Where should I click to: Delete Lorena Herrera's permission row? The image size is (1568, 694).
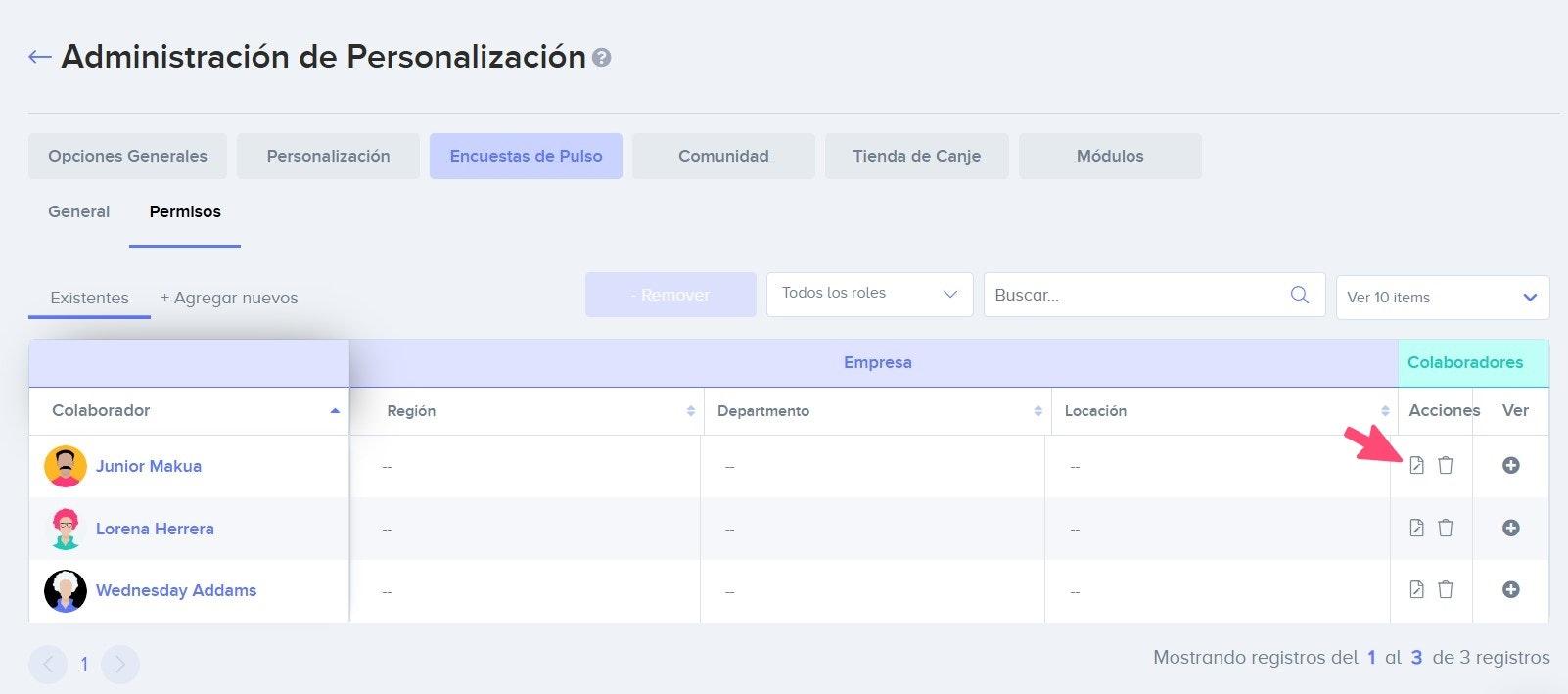[1446, 528]
